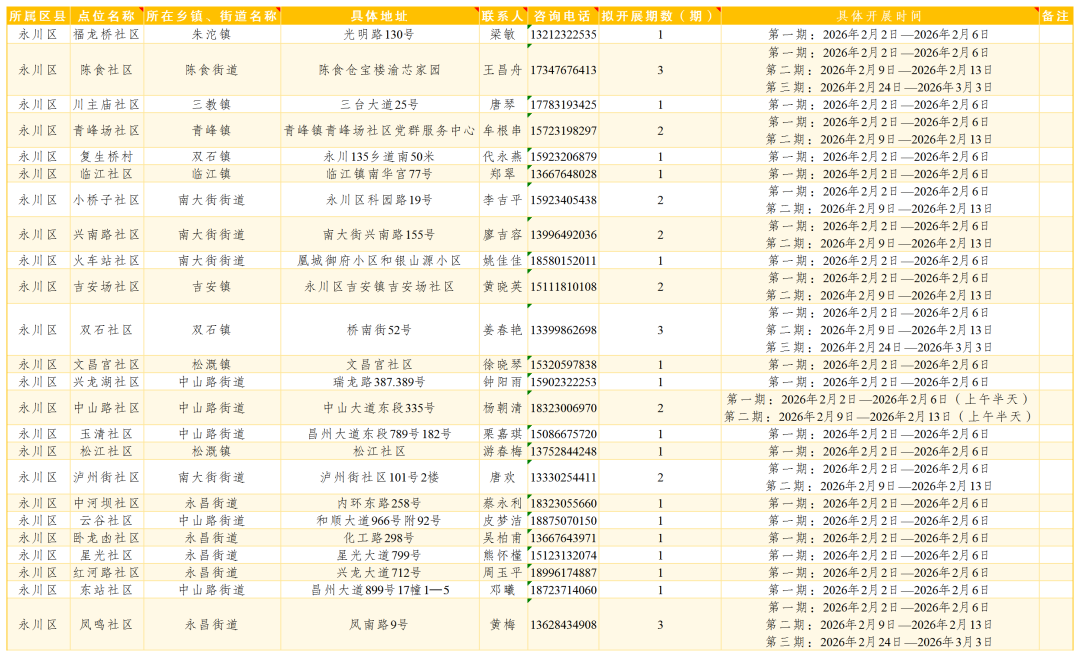Click contact name 梁敏
The width and height of the screenshot is (1080, 657).
[503, 34]
